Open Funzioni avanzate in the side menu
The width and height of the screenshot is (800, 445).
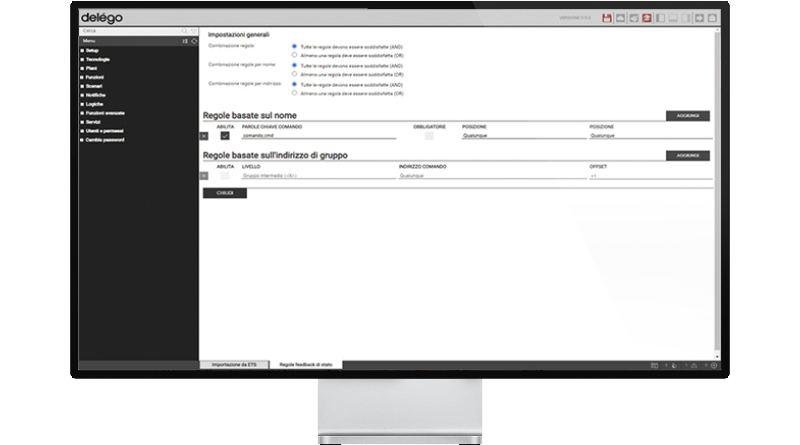(x=105, y=113)
